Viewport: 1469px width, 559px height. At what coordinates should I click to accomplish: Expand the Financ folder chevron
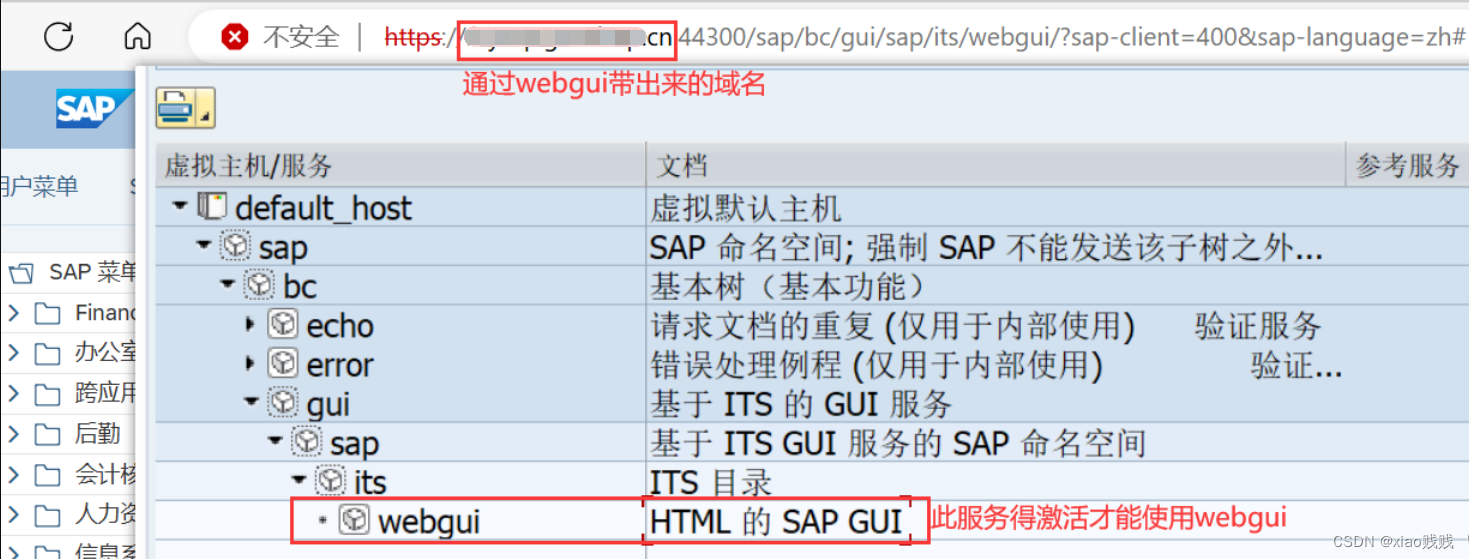[13, 314]
